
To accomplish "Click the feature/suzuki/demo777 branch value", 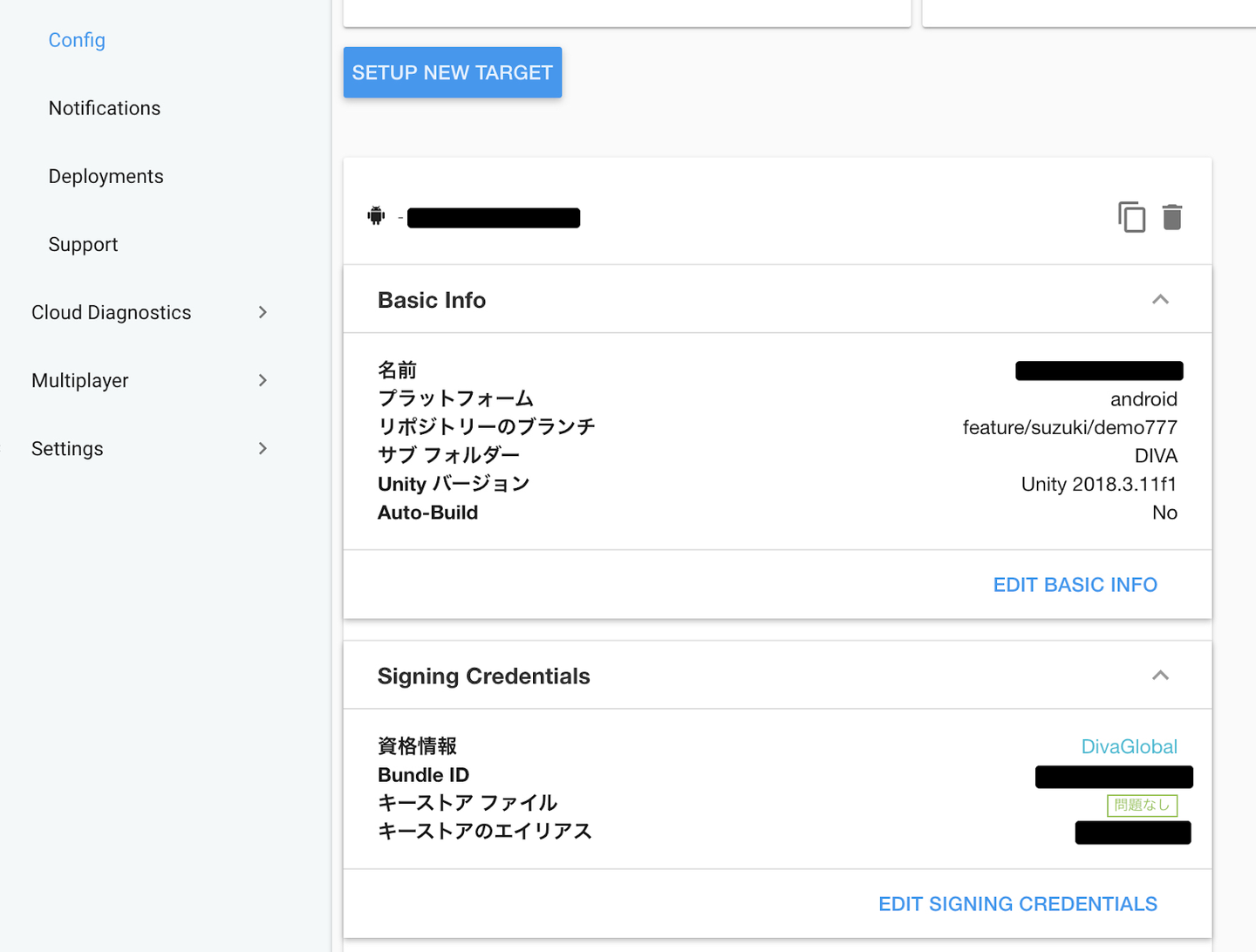I will tap(1069, 427).
